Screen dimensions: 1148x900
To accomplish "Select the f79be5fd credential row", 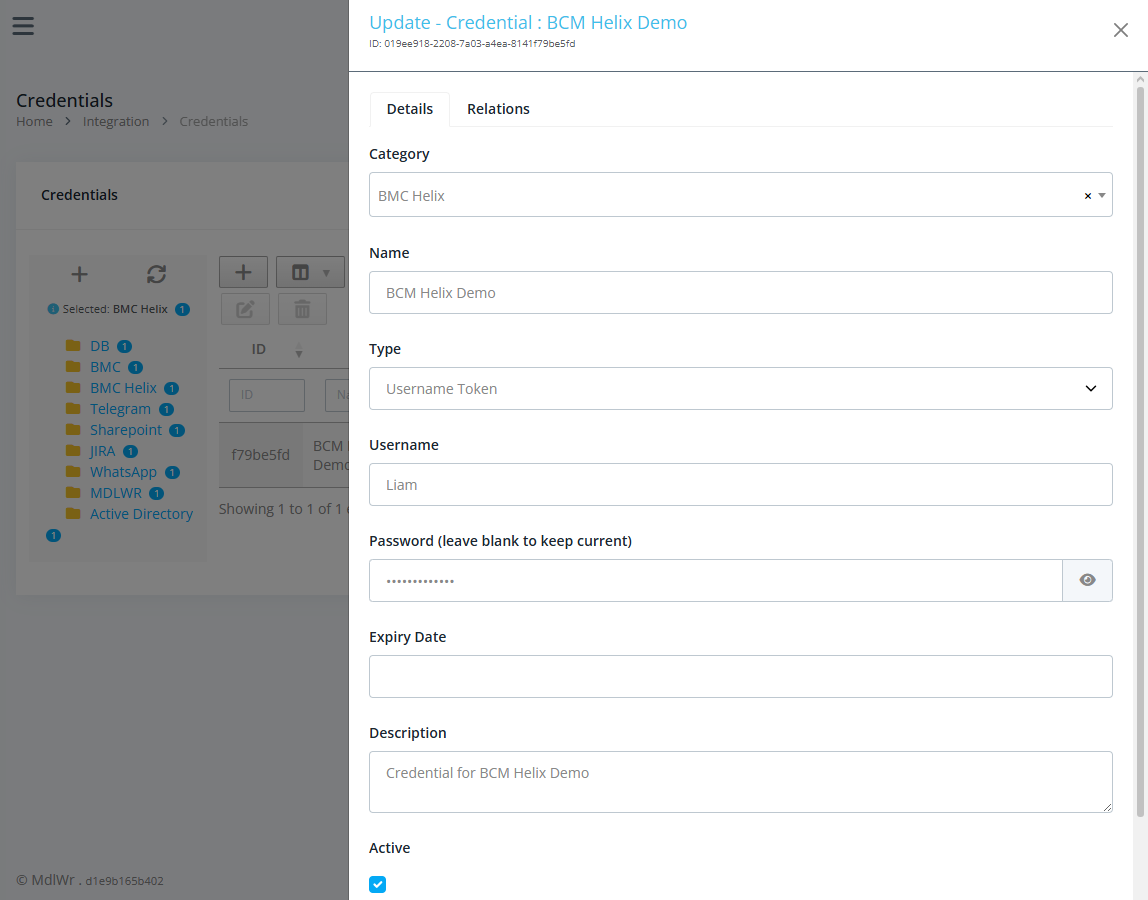I will coord(284,455).
